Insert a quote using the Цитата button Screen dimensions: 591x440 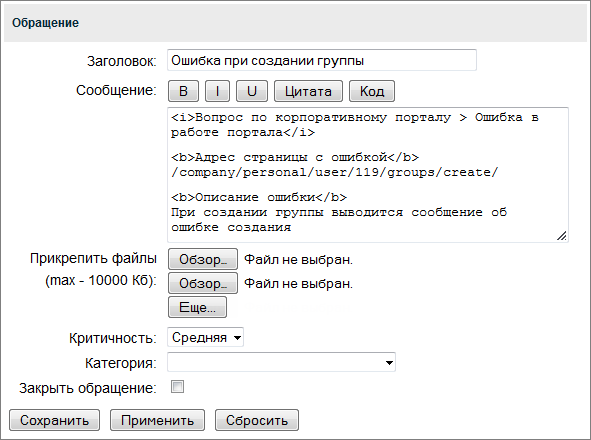(308, 91)
